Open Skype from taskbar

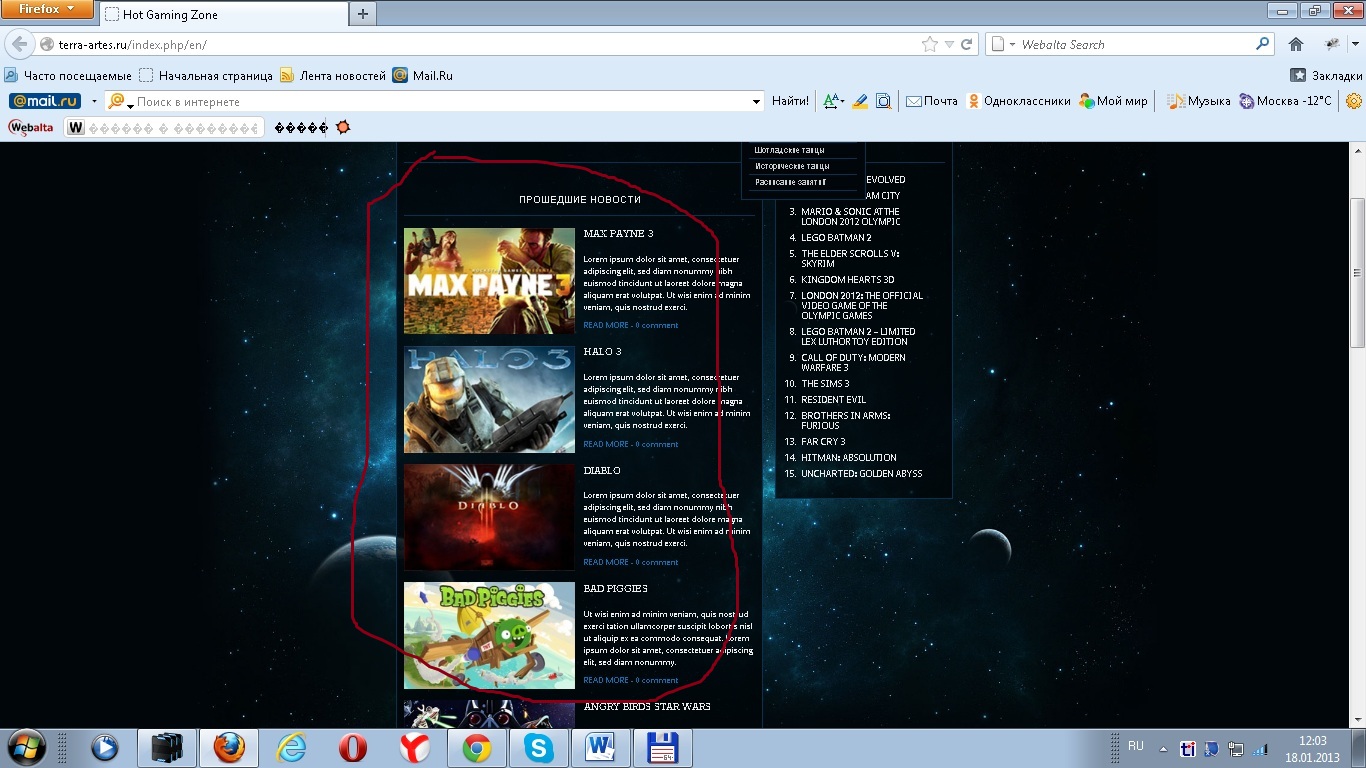(539, 748)
